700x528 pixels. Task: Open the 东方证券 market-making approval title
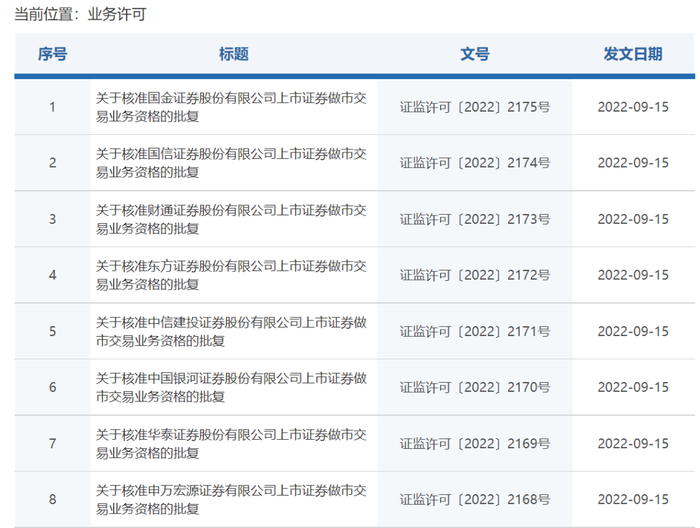coord(231,275)
